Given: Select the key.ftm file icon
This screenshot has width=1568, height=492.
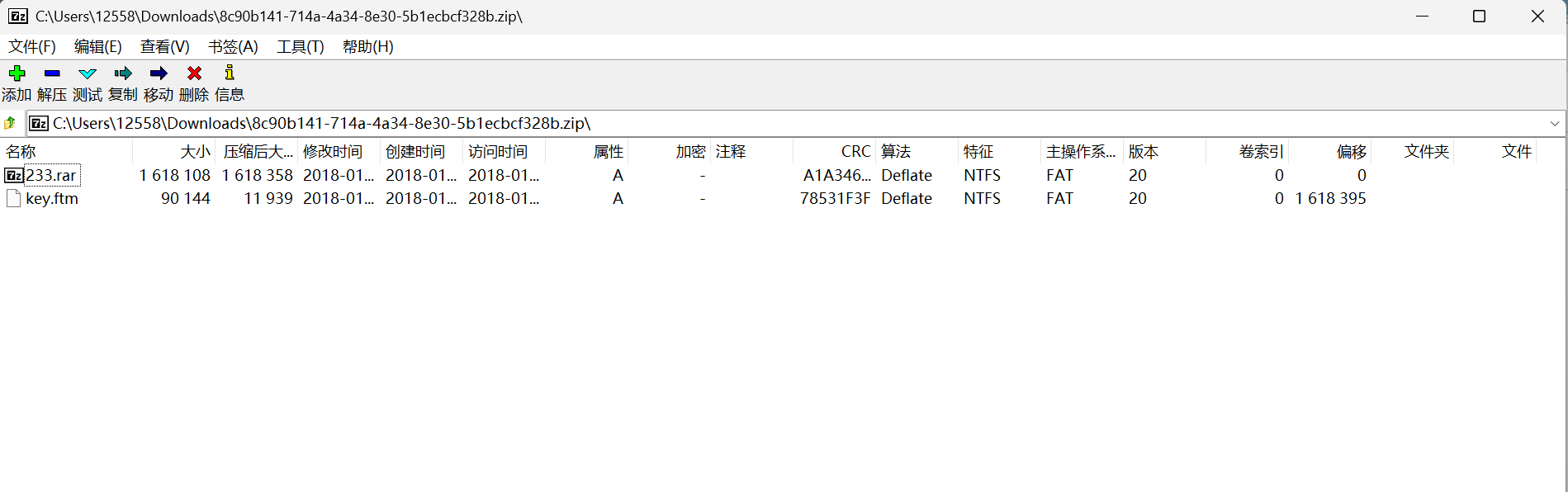Looking at the screenshot, I should pyautogui.click(x=13, y=198).
